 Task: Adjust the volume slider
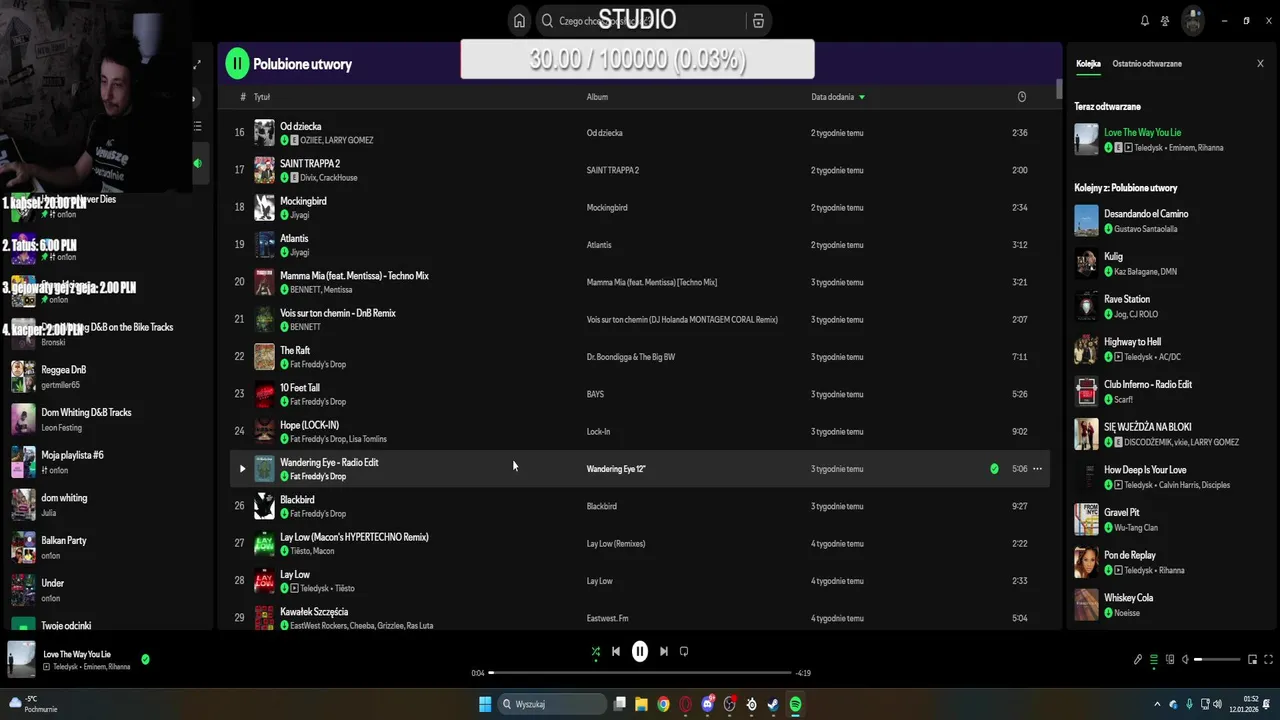point(1217,660)
